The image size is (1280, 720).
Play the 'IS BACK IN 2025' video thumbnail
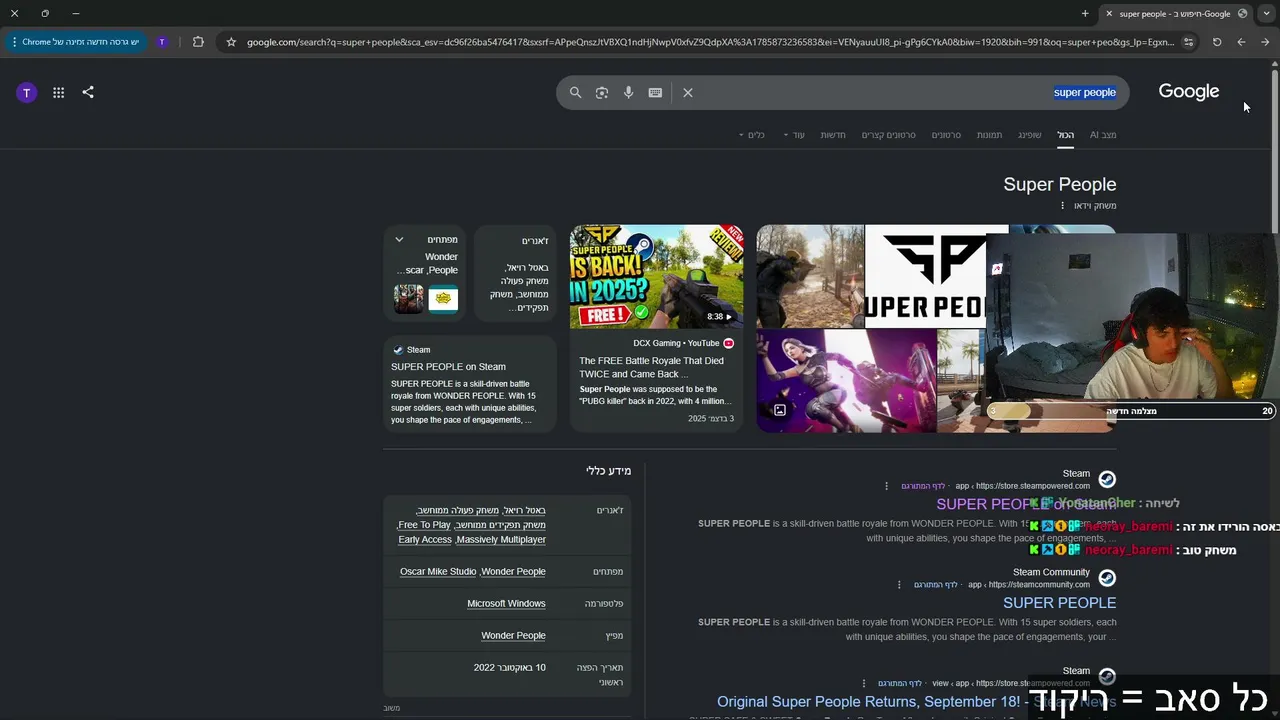pos(656,277)
